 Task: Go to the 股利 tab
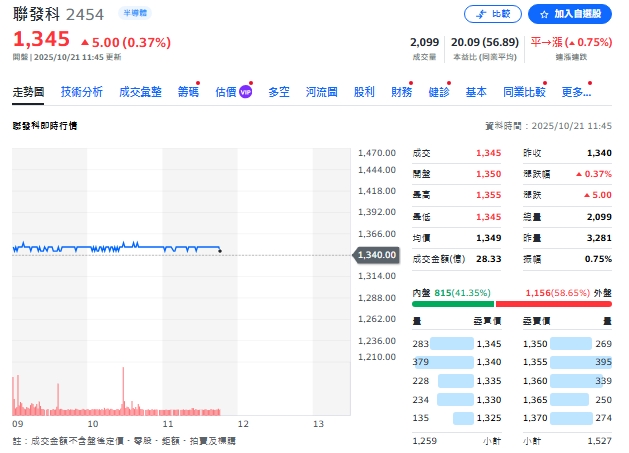pyautogui.click(x=364, y=92)
